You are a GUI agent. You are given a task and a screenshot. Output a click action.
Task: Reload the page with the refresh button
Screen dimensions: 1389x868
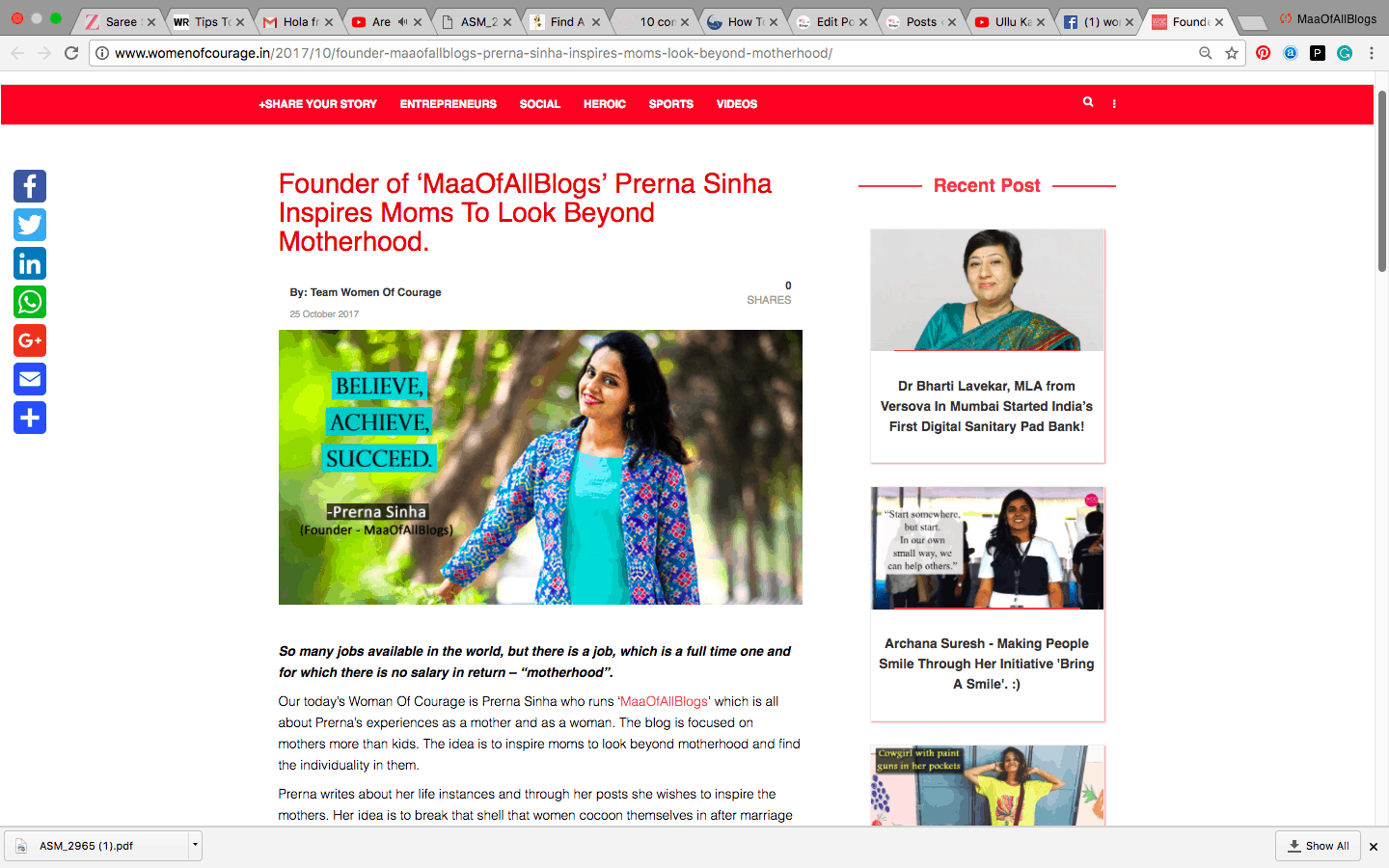tap(71, 53)
